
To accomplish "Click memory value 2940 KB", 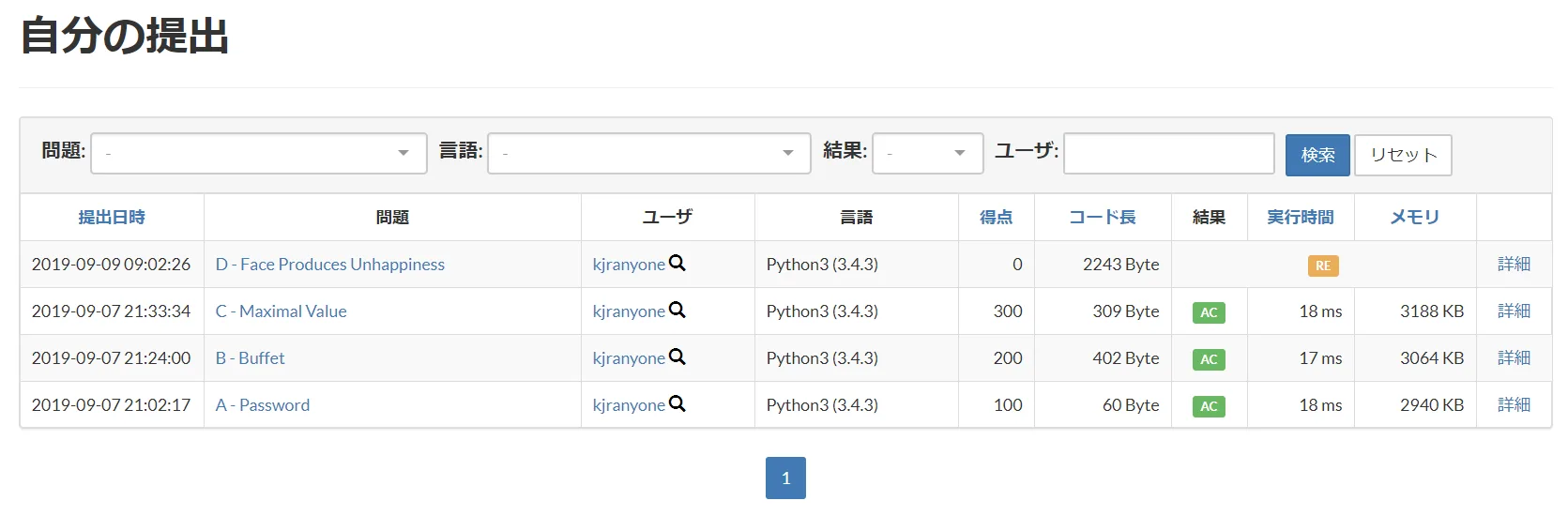I will pos(1432,405).
